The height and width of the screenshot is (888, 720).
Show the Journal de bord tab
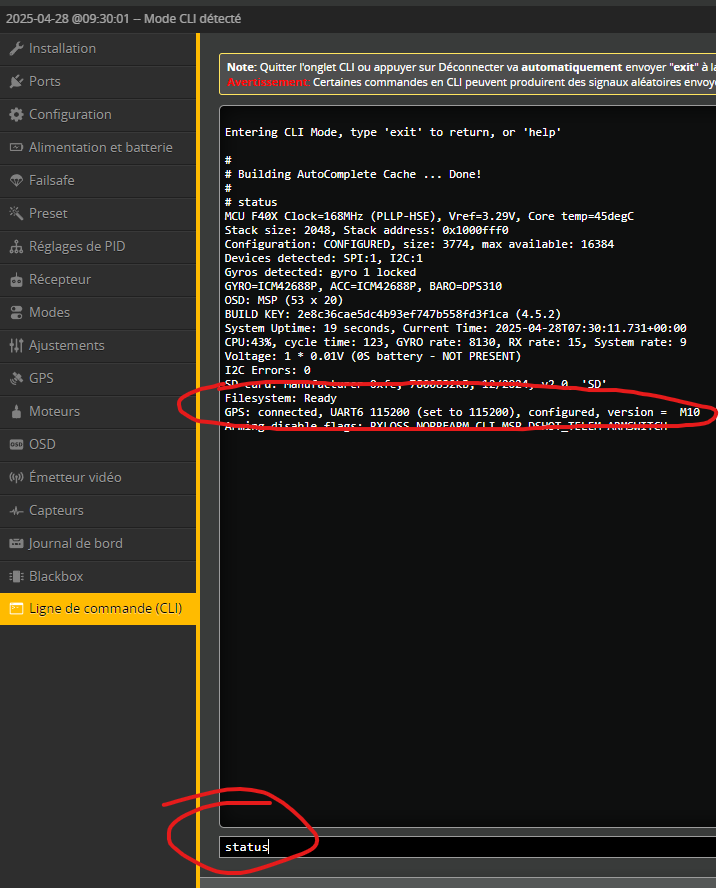pos(75,544)
